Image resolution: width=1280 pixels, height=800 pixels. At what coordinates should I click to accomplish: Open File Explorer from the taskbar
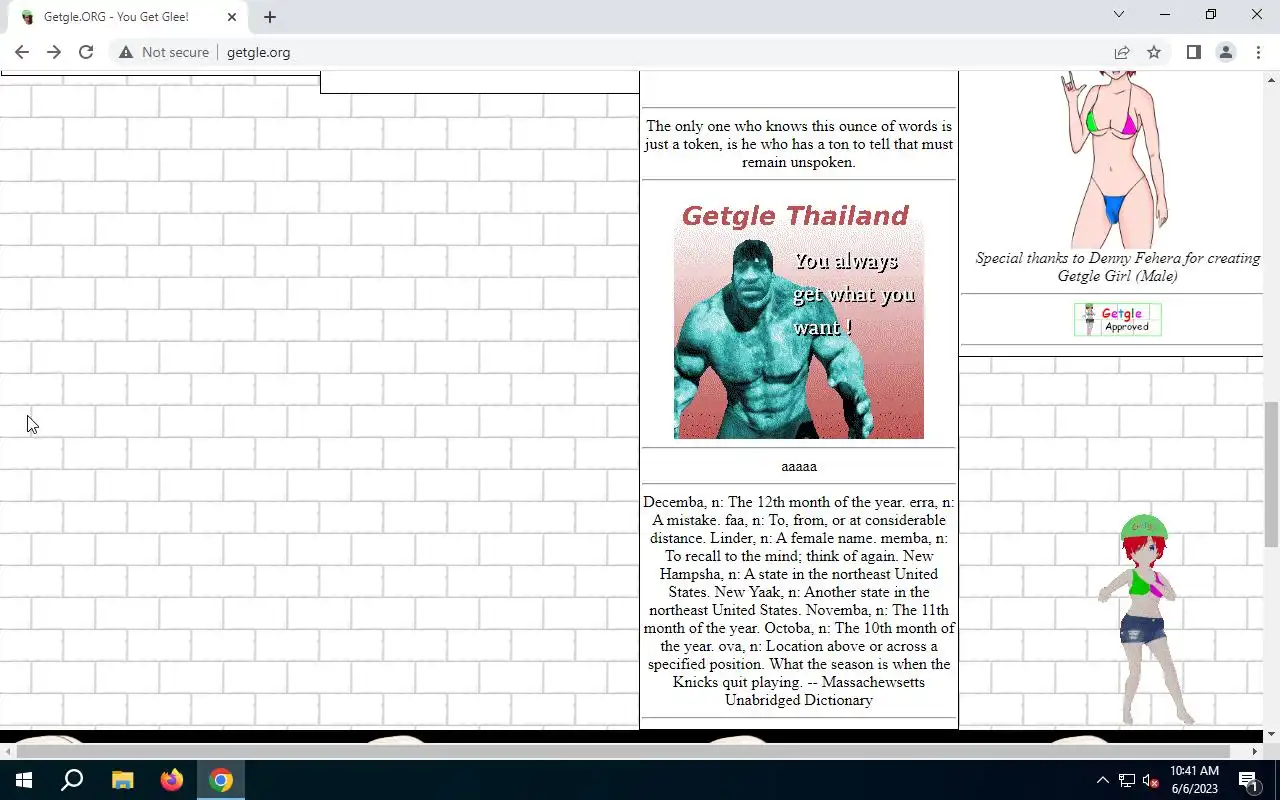122,780
